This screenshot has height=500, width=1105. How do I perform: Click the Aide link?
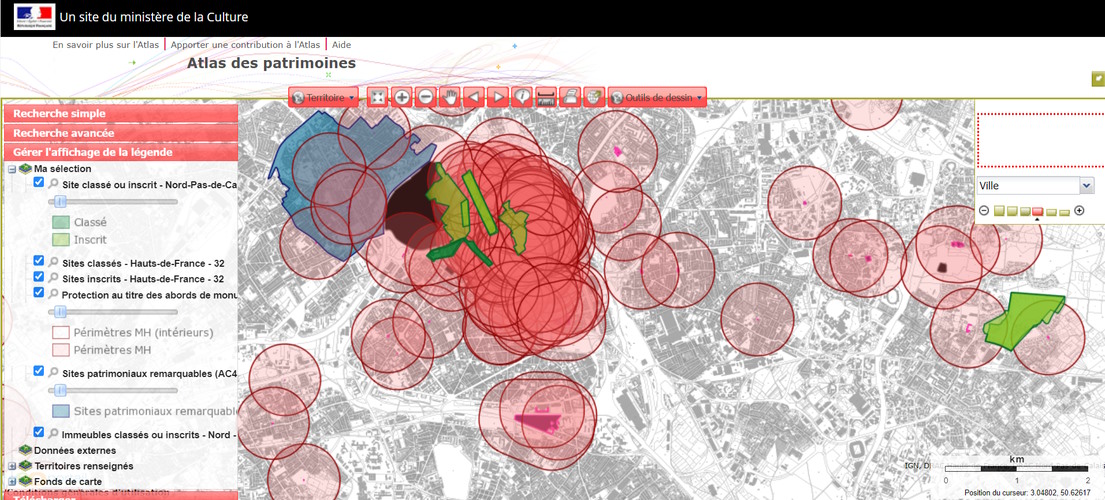point(341,45)
